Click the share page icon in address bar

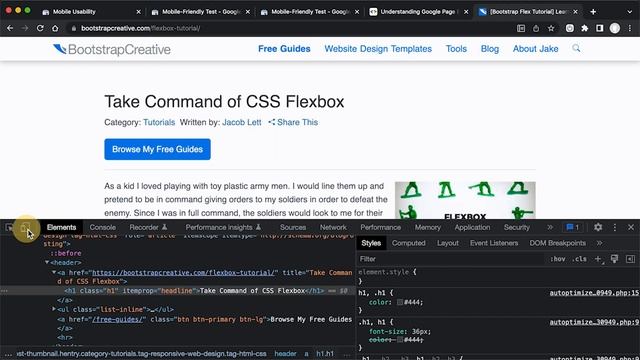tap(536, 28)
